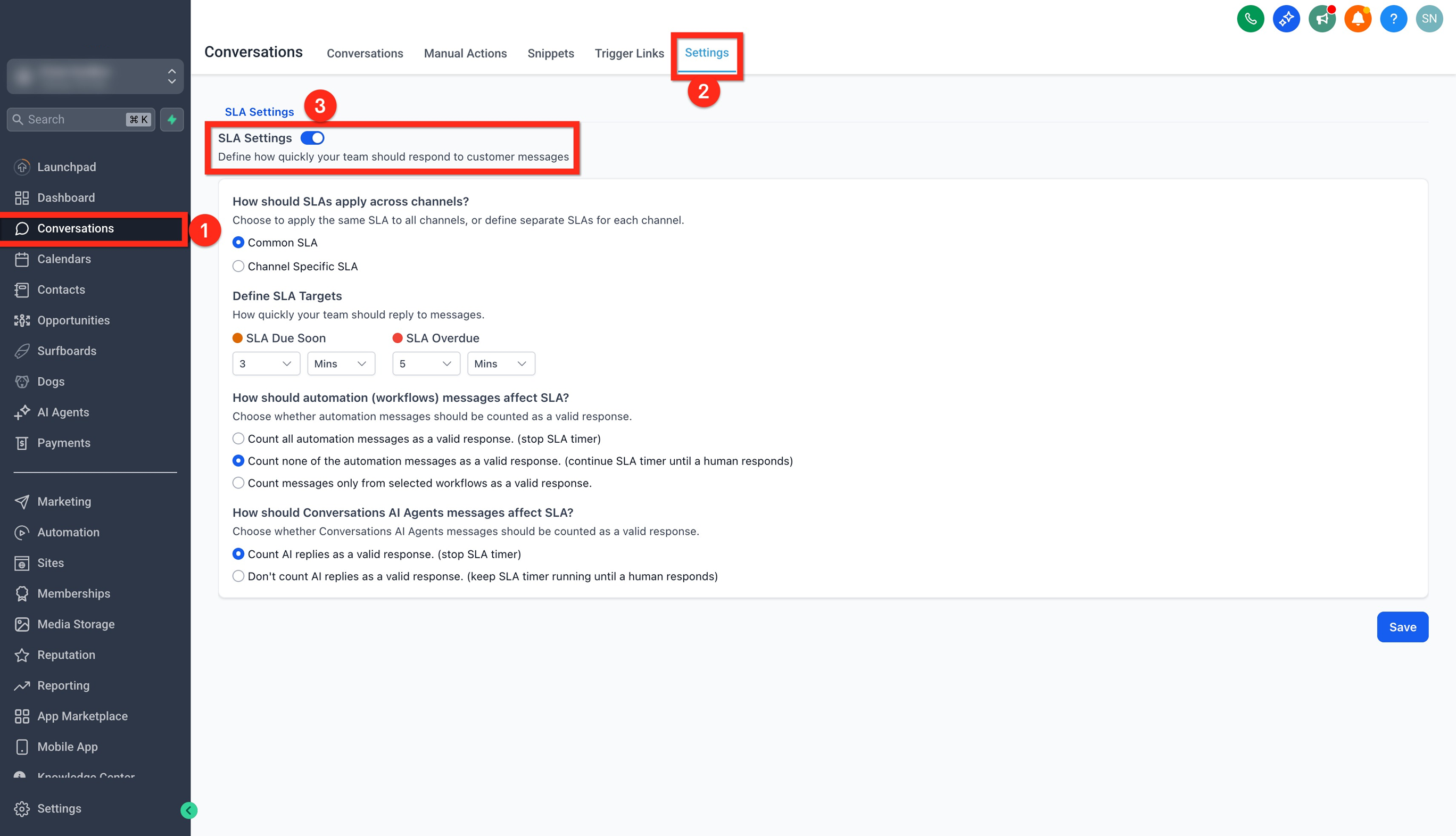Click the lightning bolt quick actions icon
Viewport: 1456px width, 836px height.
pos(172,119)
